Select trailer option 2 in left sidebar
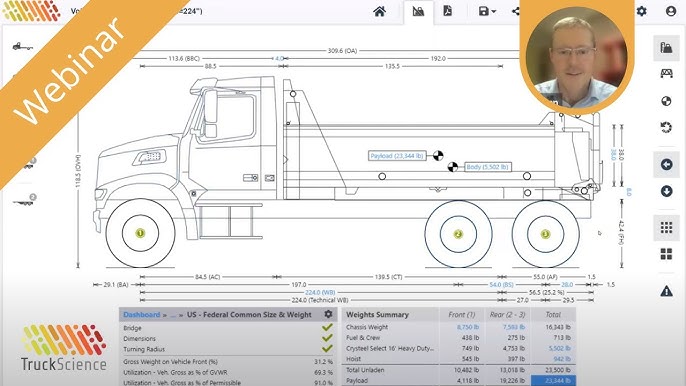 click(x=25, y=200)
